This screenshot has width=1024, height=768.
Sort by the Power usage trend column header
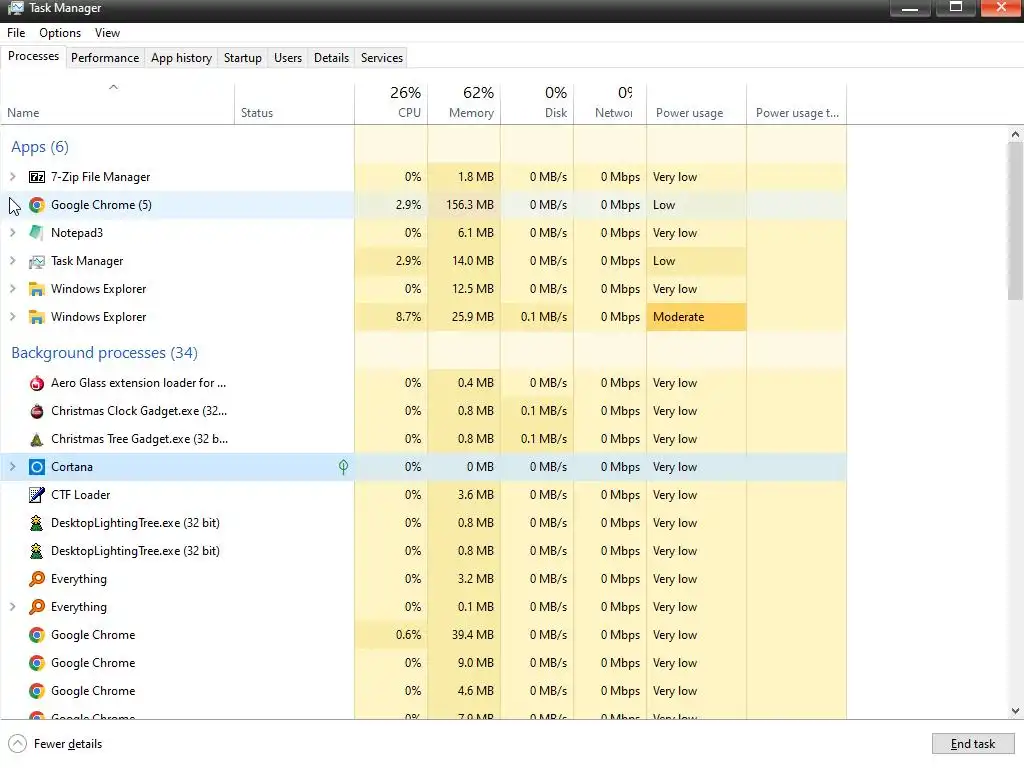pyautogui.click(x=797, y=103)
